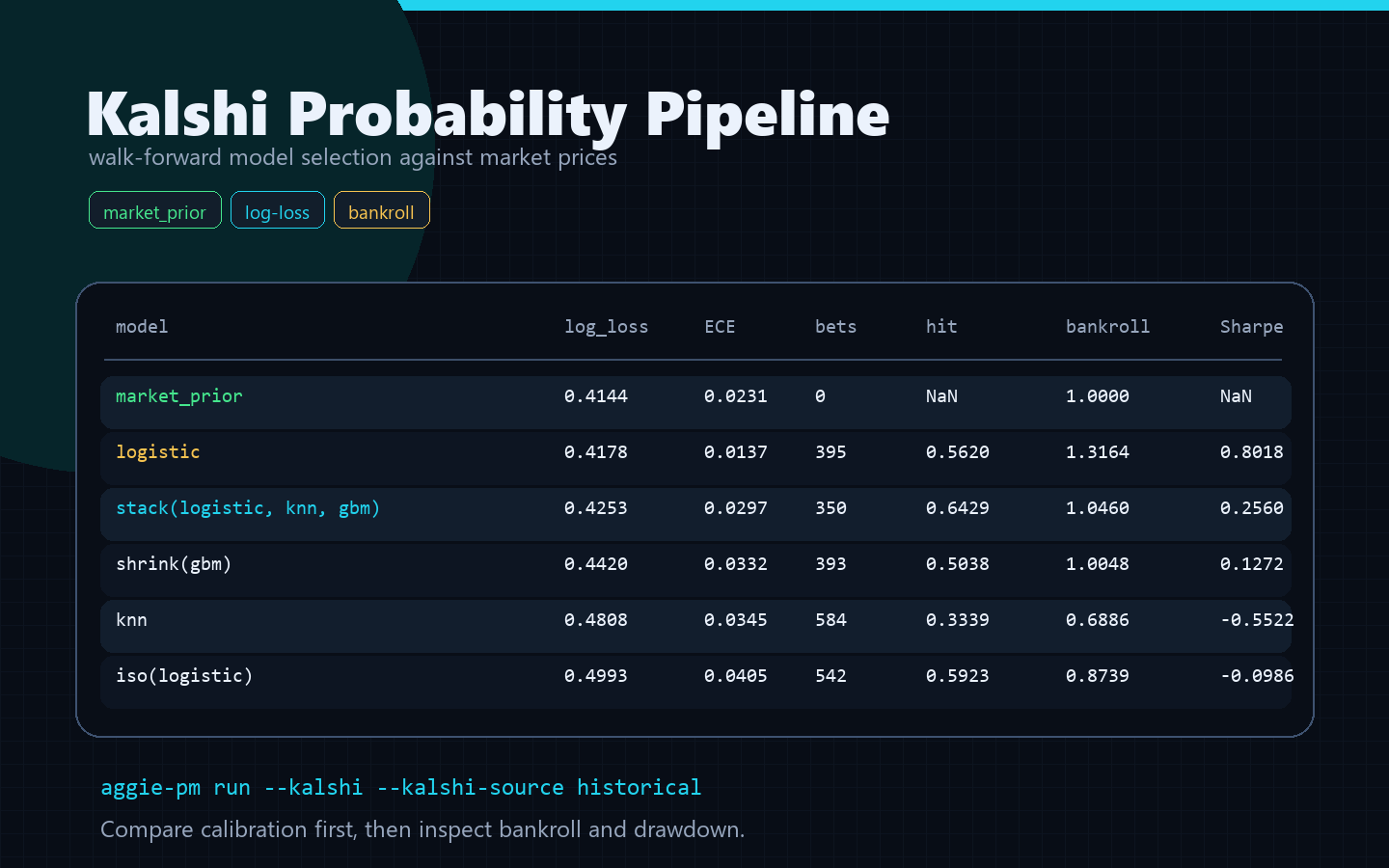Click ECE value 0.0297
1389x868 pixels.
(x=736, y=508)
